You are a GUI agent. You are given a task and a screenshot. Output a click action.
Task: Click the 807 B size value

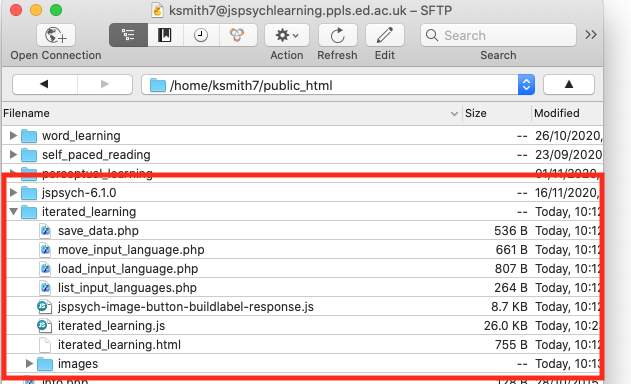point(511,269)
